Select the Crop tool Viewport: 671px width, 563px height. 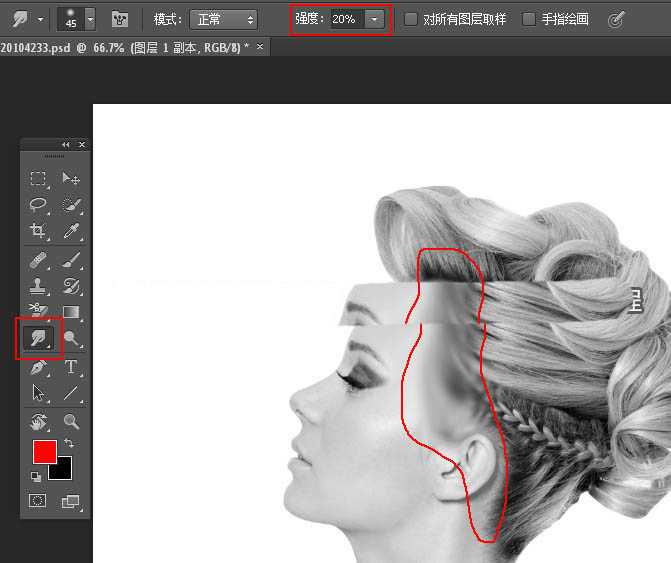click(38, 231)
